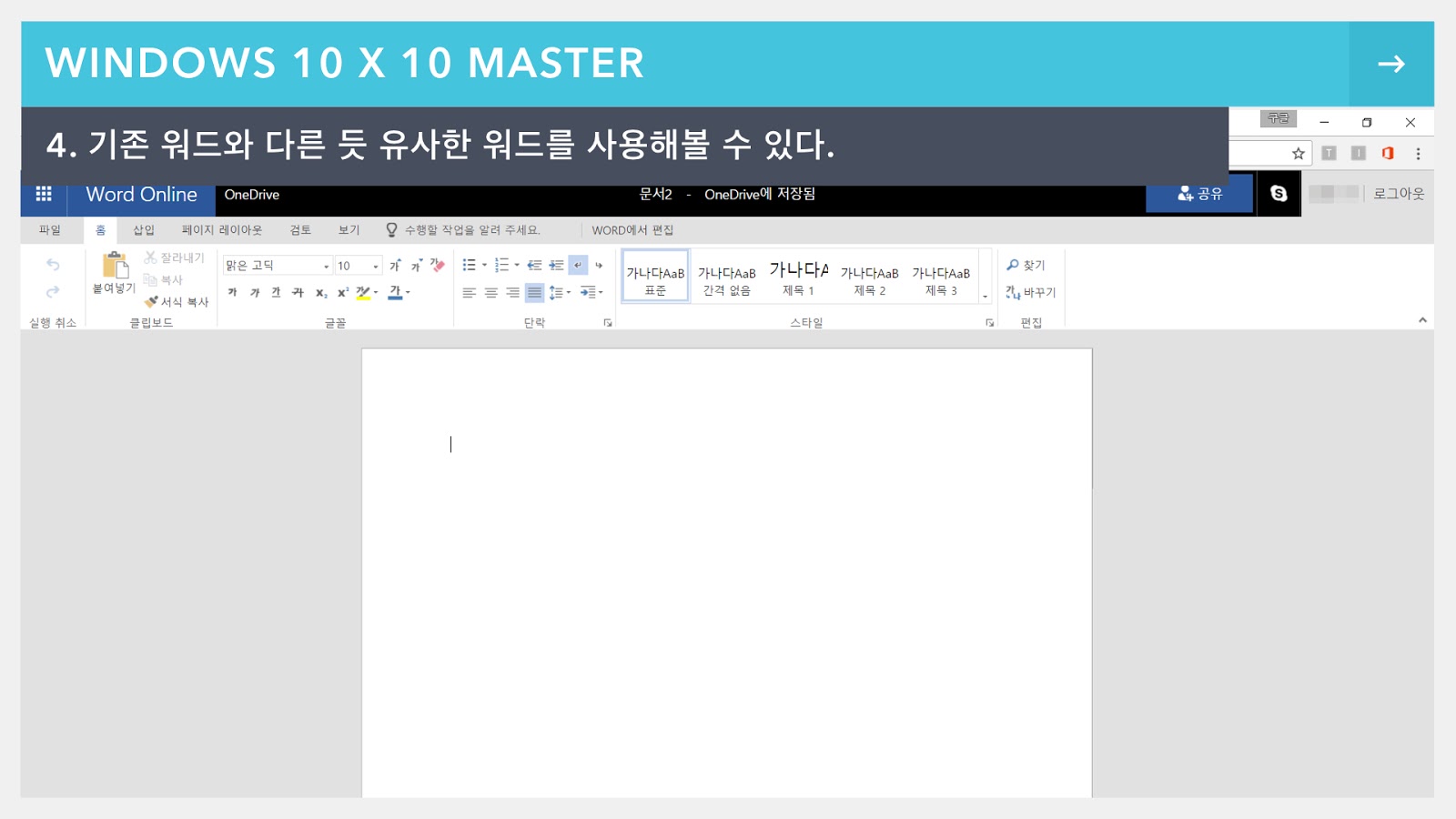Redo the last action
The height and width of the screenshot is (819, 1456).
click(53, 292)
